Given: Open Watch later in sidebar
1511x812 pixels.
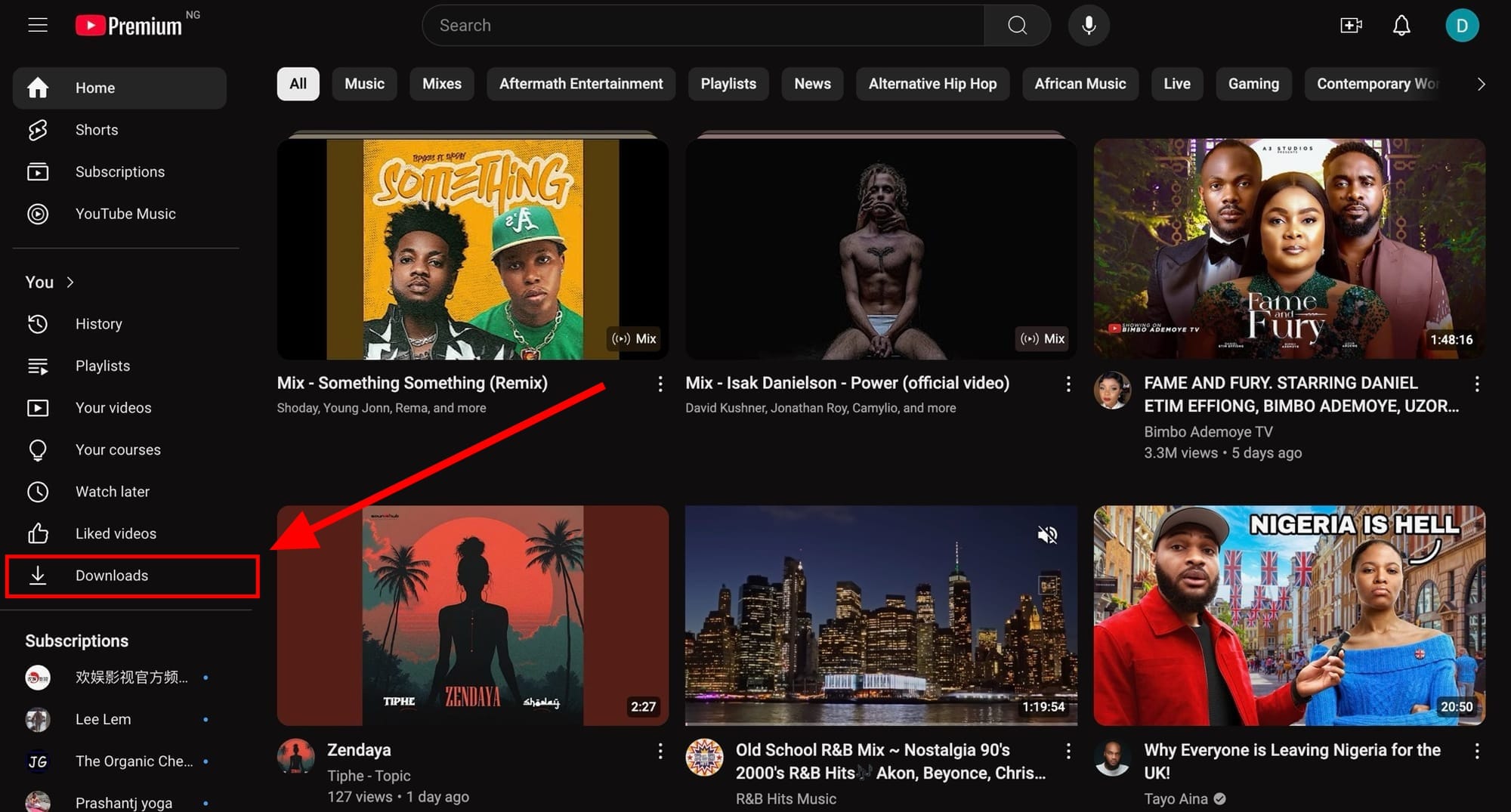Looking at the screenshot, I should [119, 492].
